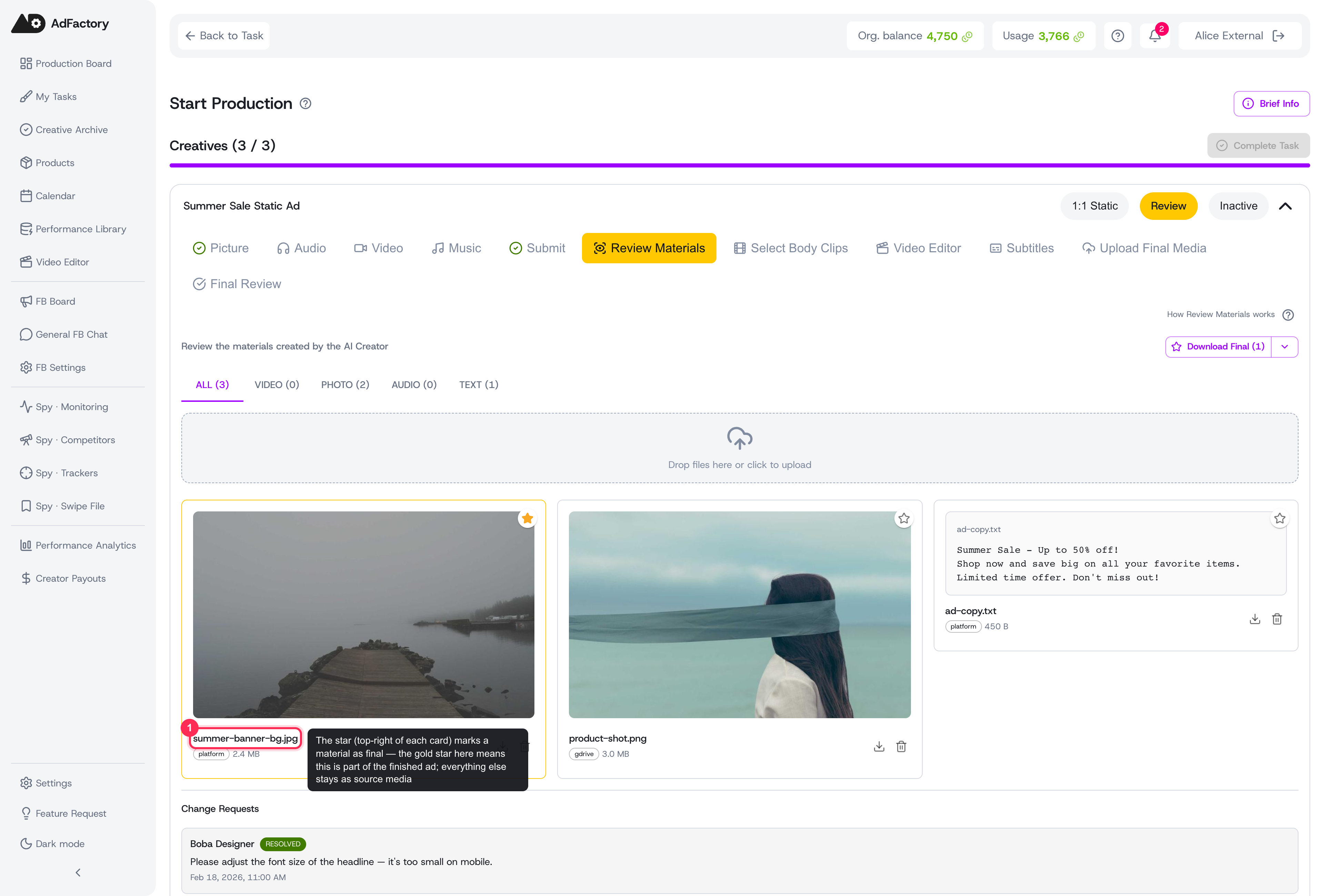1324x896 pixels.
Task: Delete the ad-copy.txt material
Action: point(1277,619)
